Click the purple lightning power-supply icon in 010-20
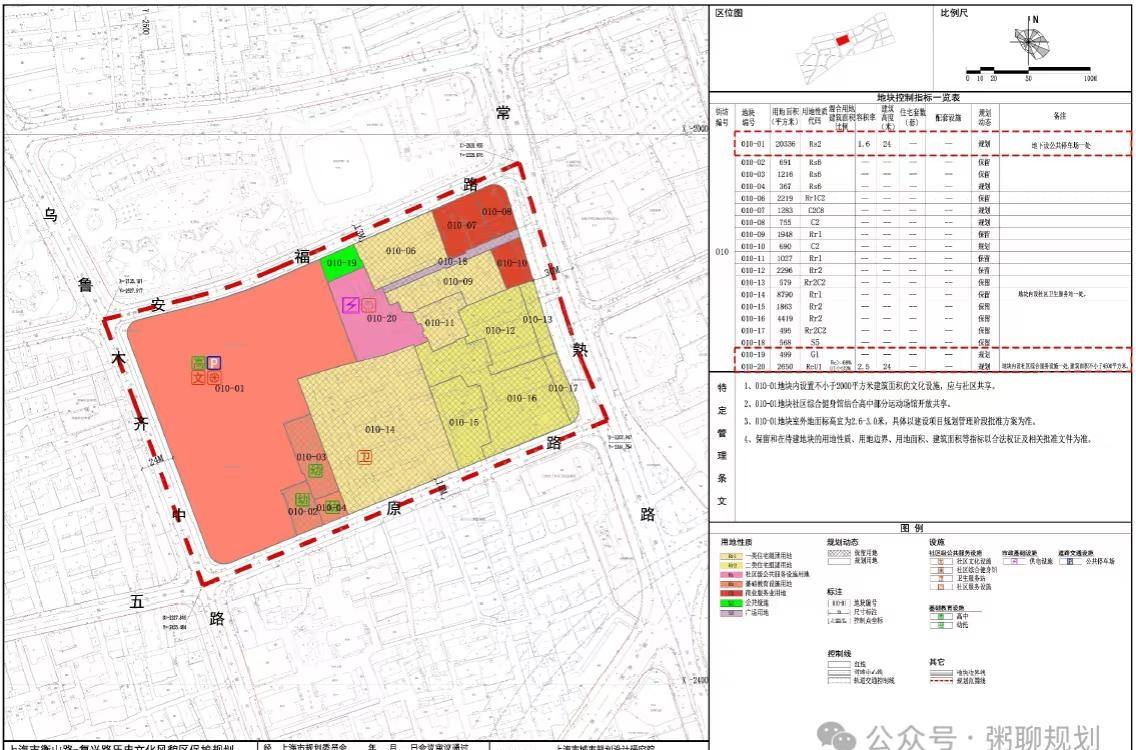 point(351,305)
